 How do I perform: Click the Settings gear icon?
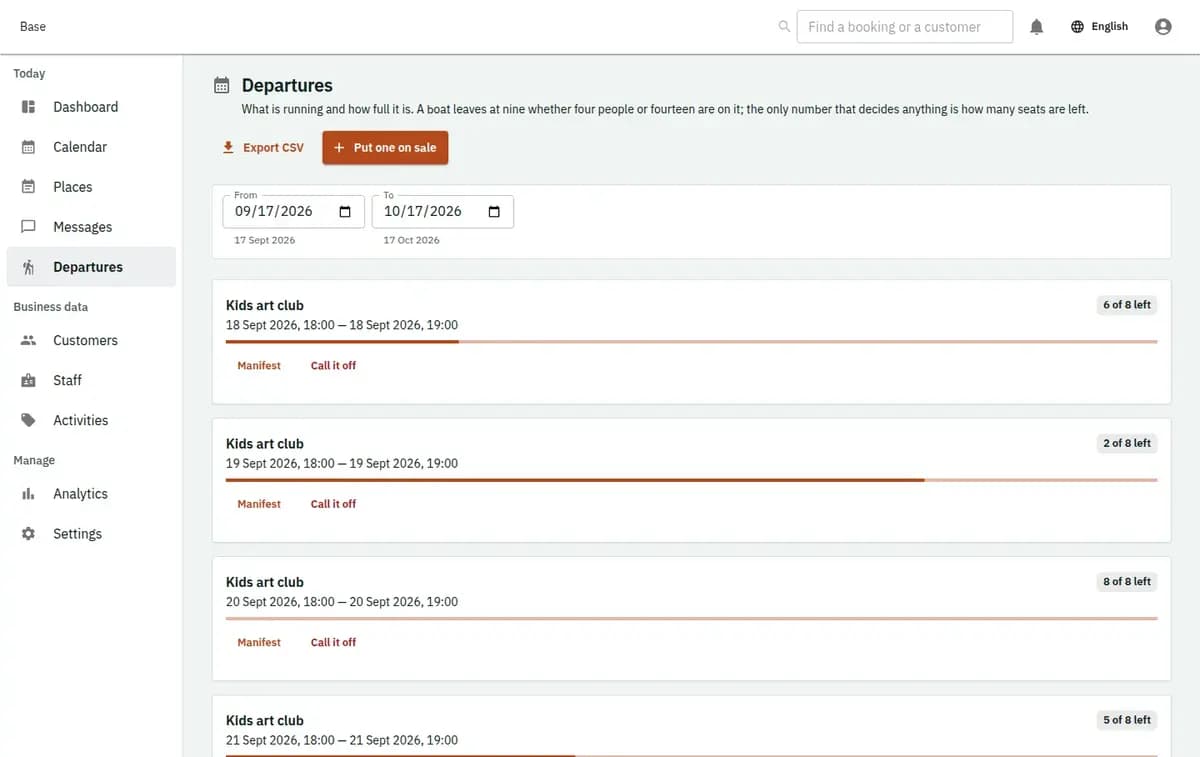tap(29, 534)
